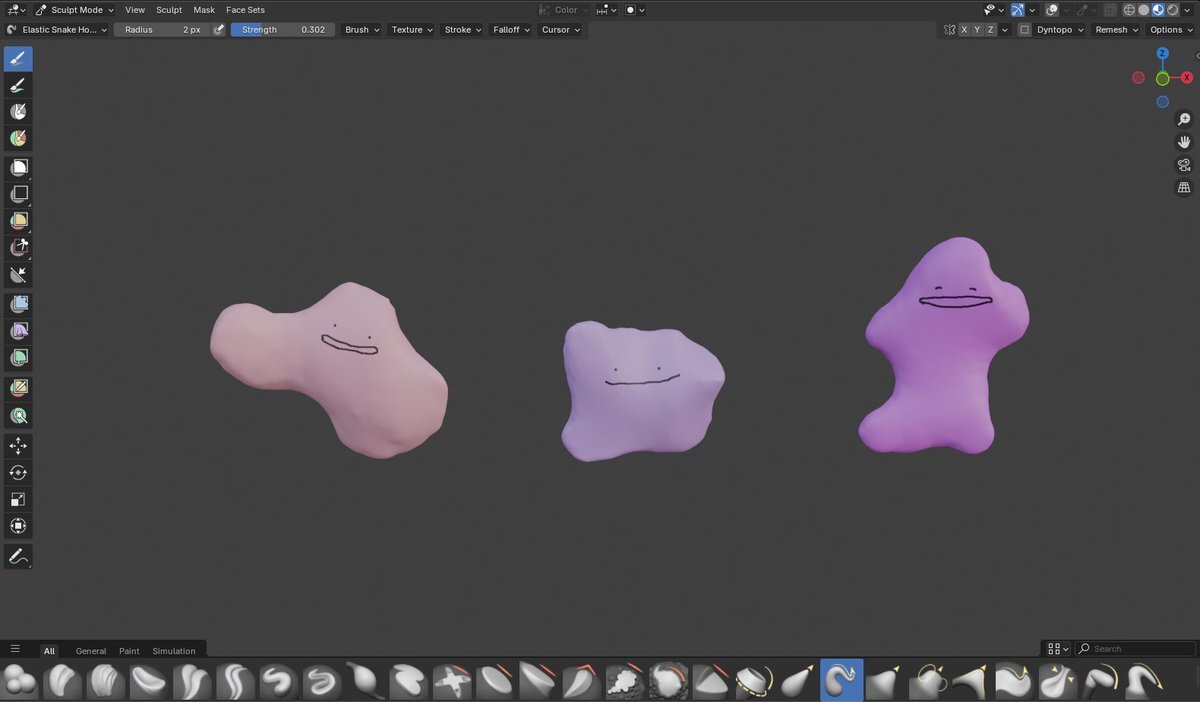Open the Options dropdown
The height and width of the screenshot is (702, 1200).
click(1171, 30)
